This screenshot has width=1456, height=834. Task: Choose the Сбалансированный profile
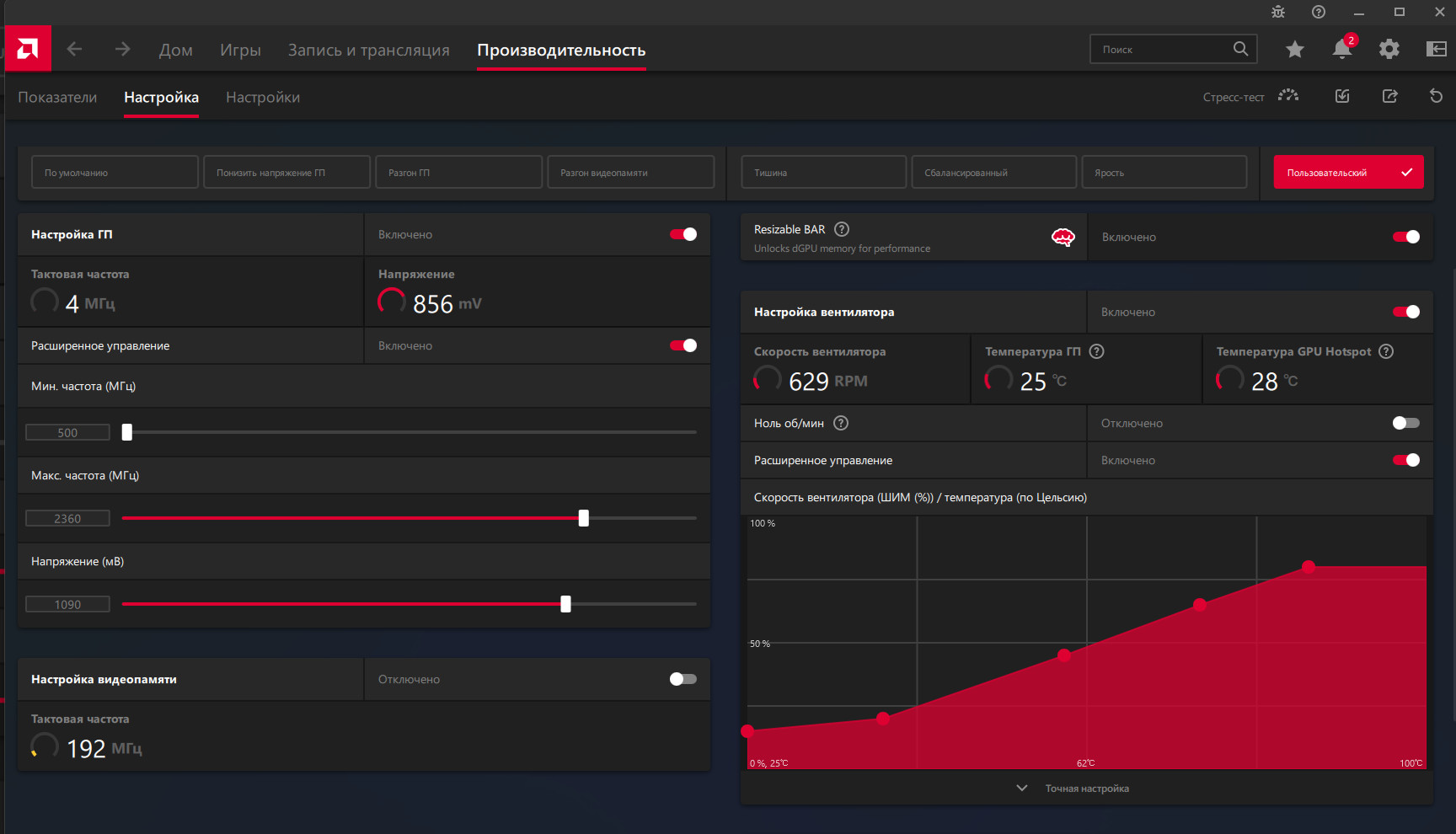(x=993, y=172)
